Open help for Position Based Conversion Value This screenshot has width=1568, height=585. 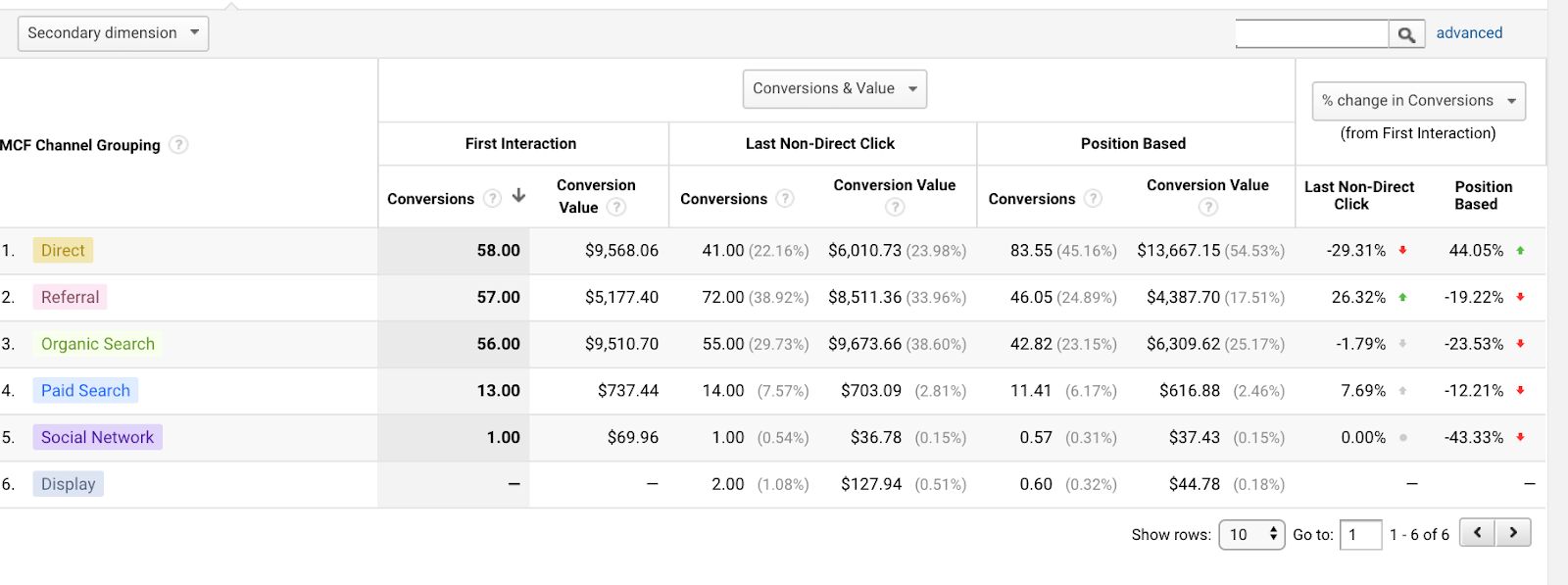coord(1208,207)
